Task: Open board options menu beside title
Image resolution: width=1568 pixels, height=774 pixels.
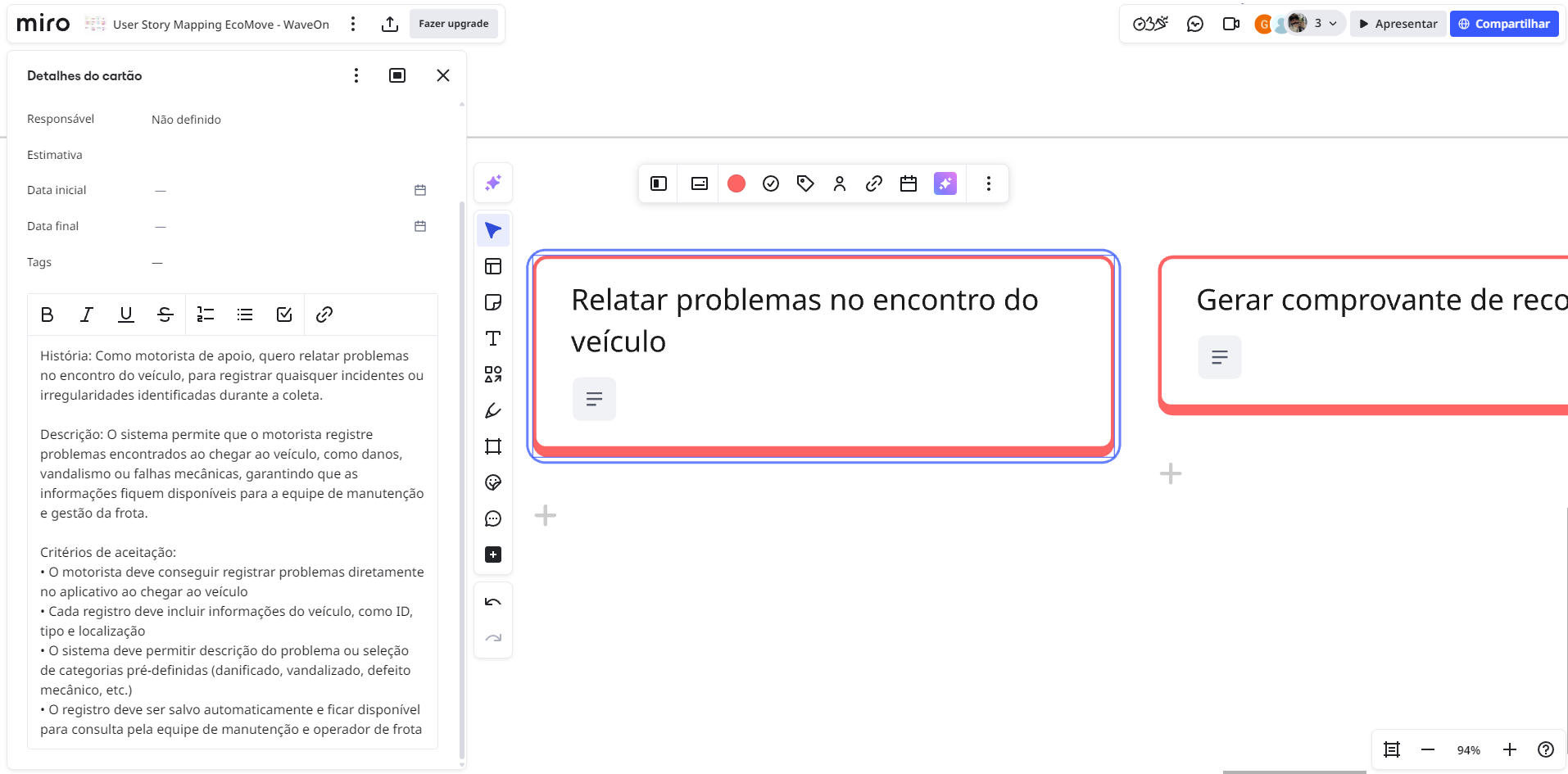Action: click(x=353, y=24)
